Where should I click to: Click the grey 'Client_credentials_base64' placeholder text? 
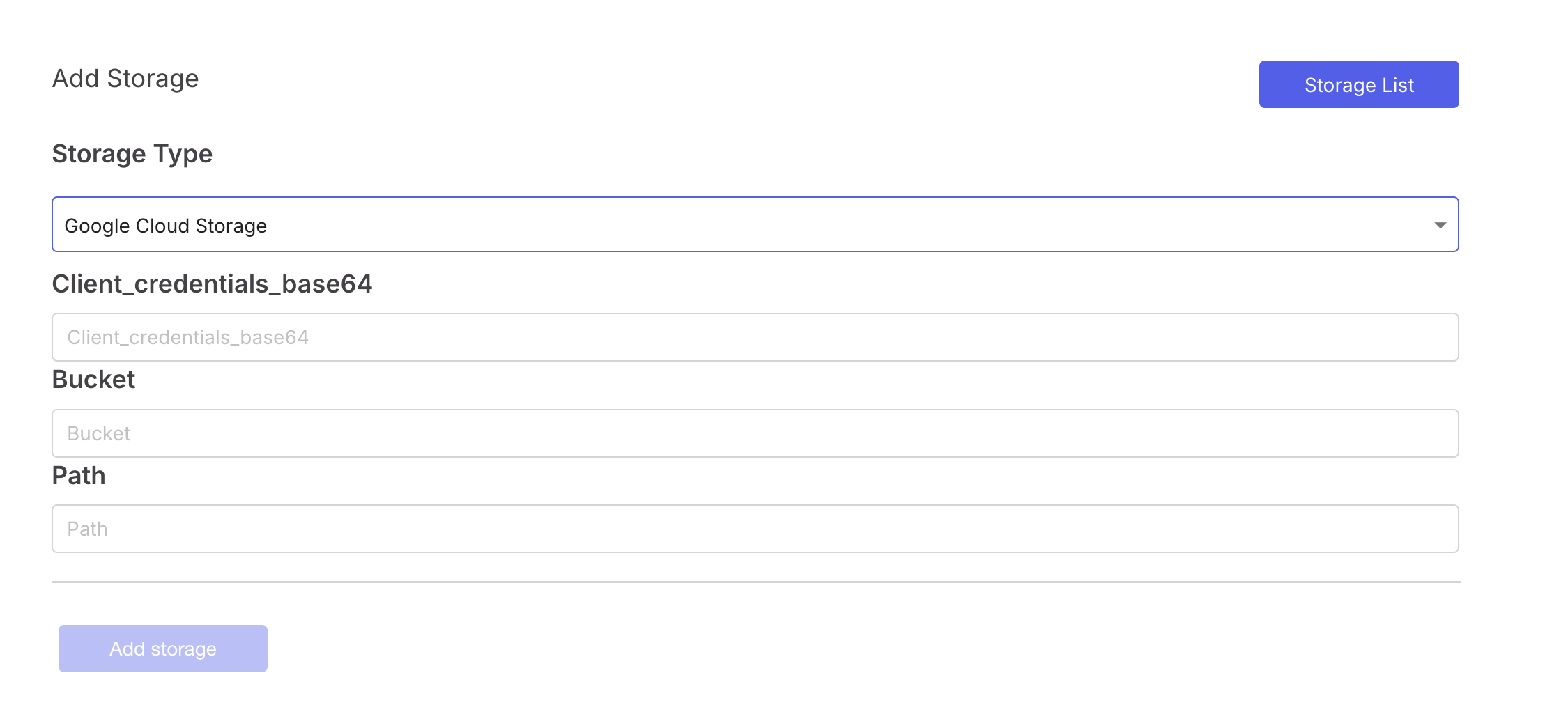[x=187, y=337]
